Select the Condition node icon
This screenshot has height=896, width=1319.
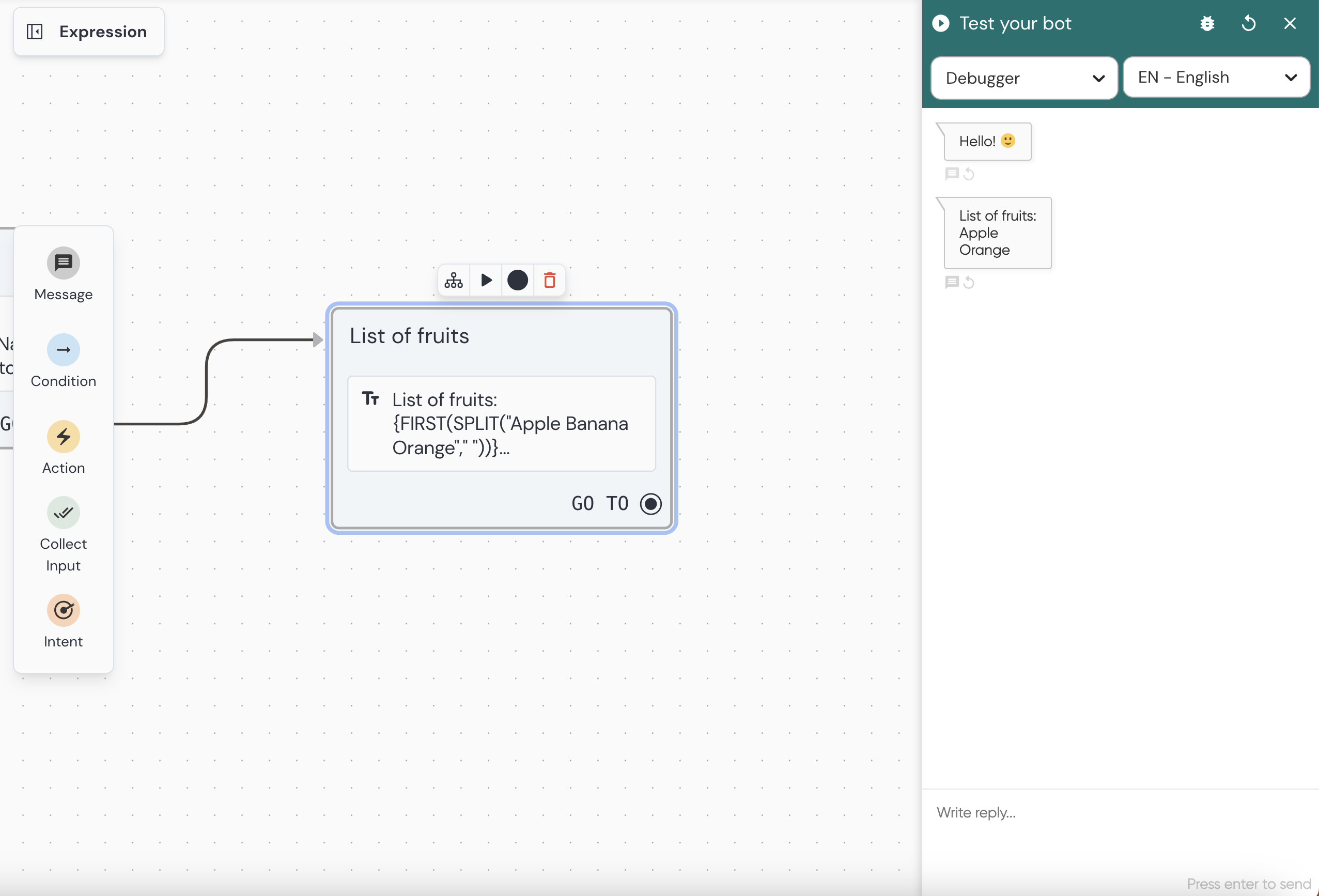tap(63, 350)
